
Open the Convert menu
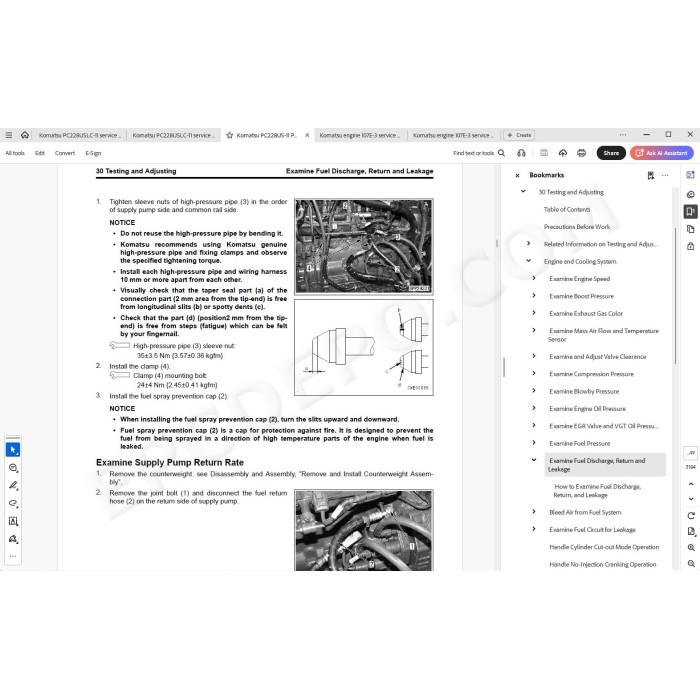pyautogui.click(x=65, y=153)
